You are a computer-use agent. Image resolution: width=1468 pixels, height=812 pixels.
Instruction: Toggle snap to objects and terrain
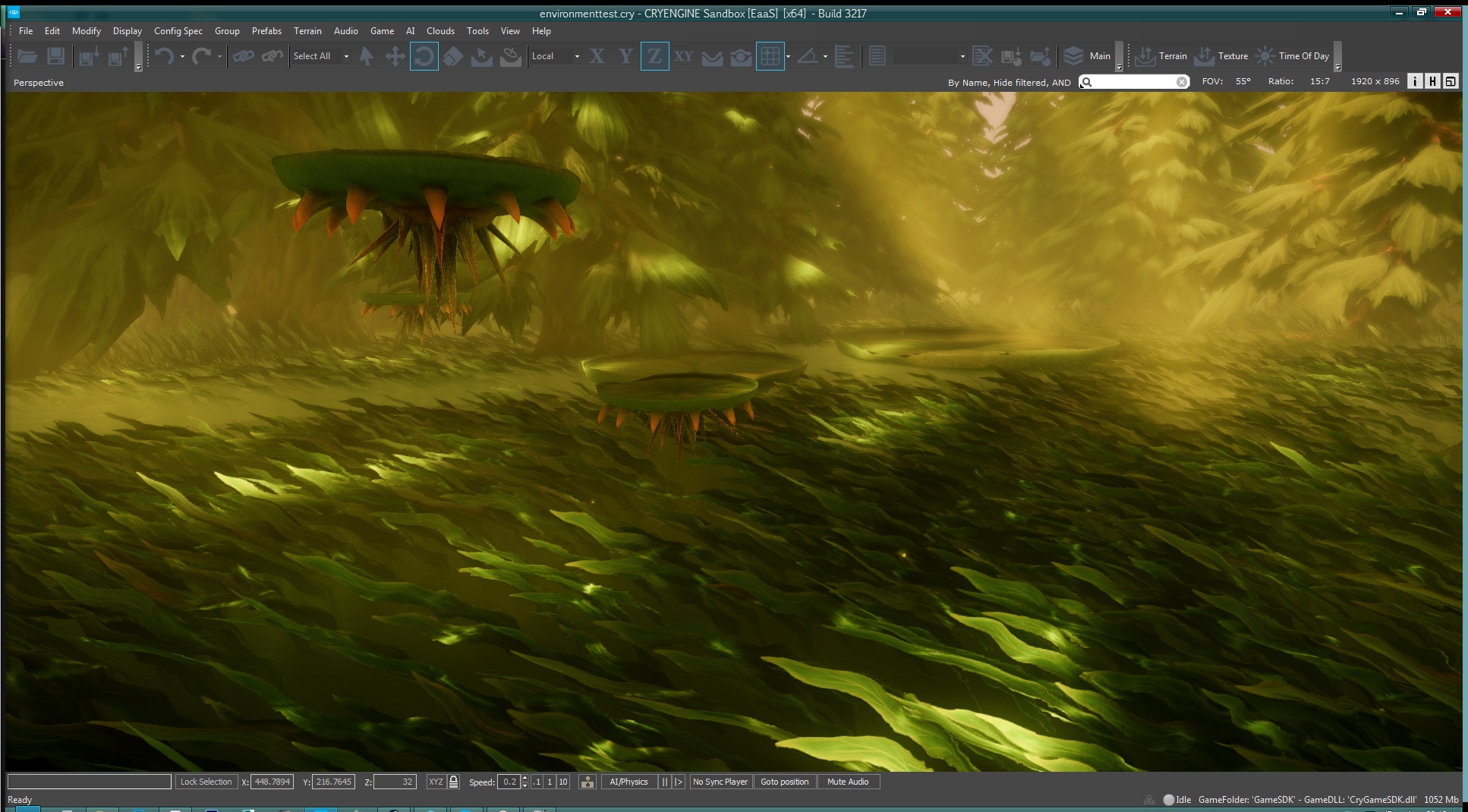click(741, 56)
